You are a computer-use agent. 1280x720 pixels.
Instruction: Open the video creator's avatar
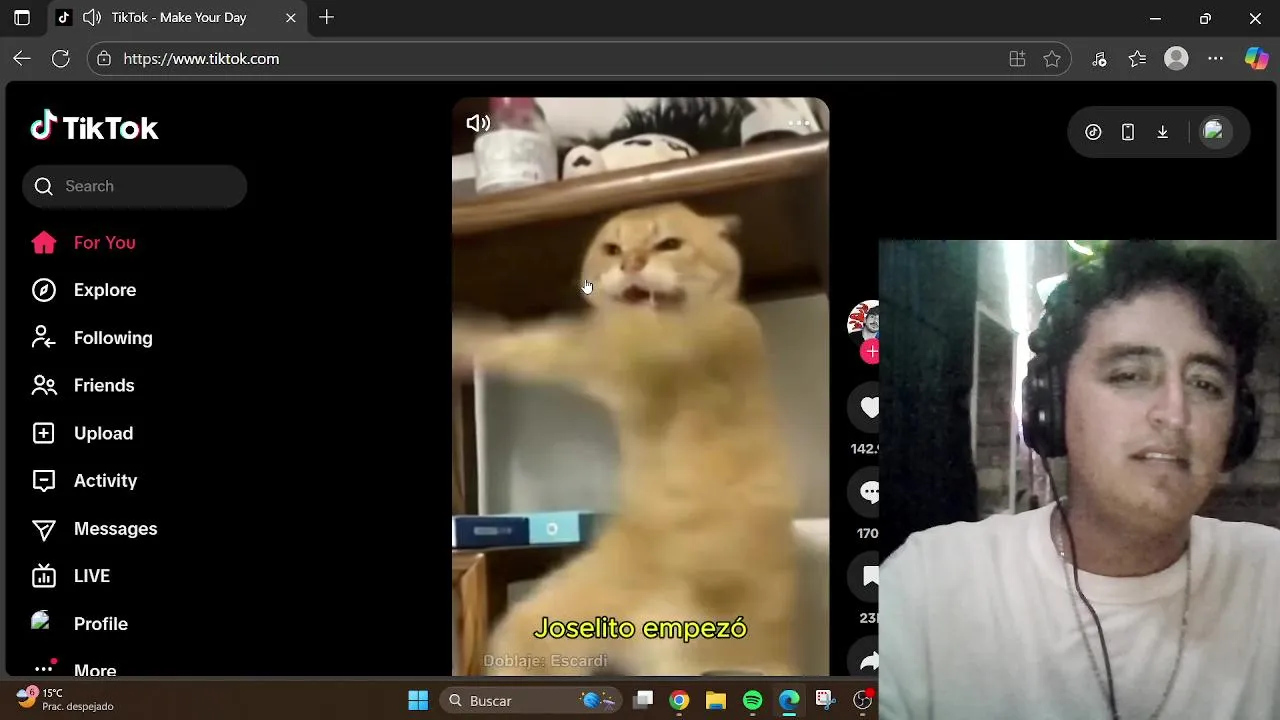click(863, 321)
